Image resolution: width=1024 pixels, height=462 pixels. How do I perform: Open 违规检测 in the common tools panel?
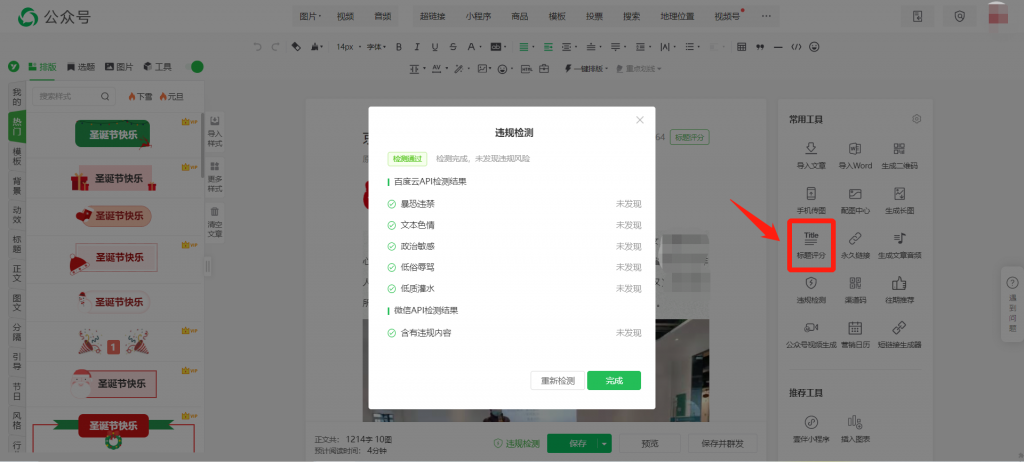pos(811,290)
